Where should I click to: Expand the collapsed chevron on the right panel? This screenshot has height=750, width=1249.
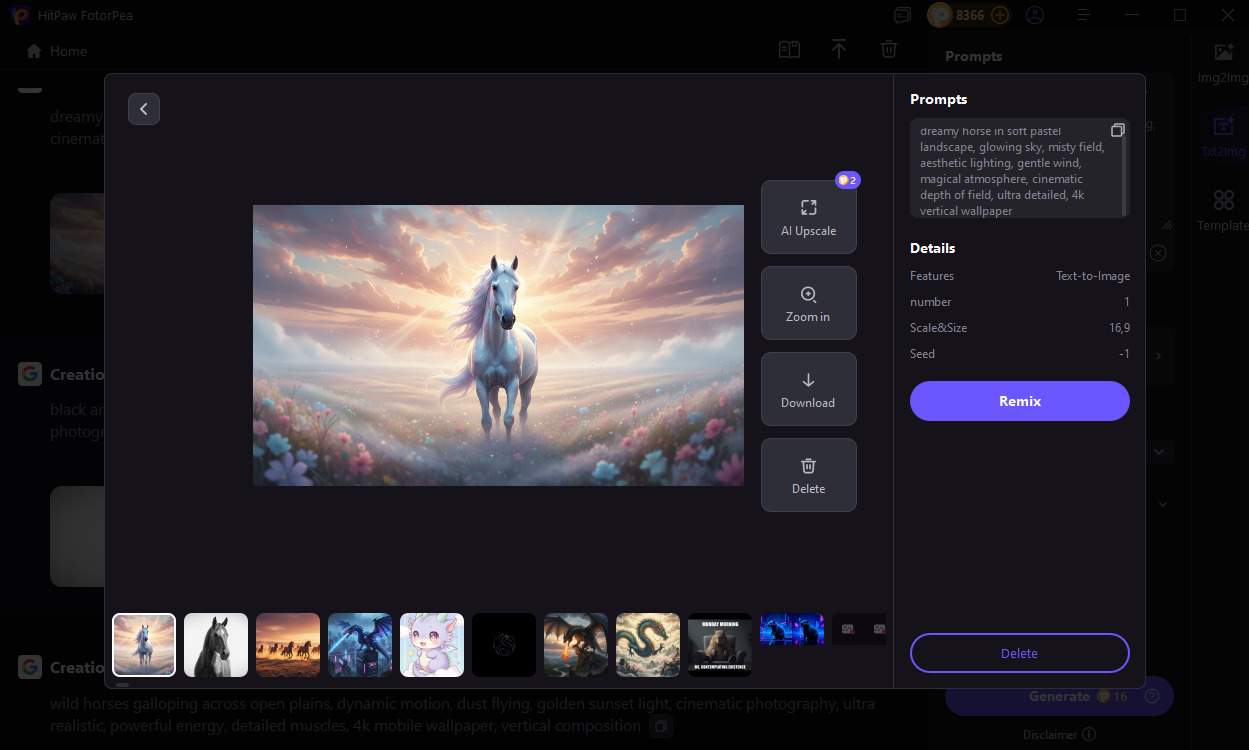pos(1159,451)
